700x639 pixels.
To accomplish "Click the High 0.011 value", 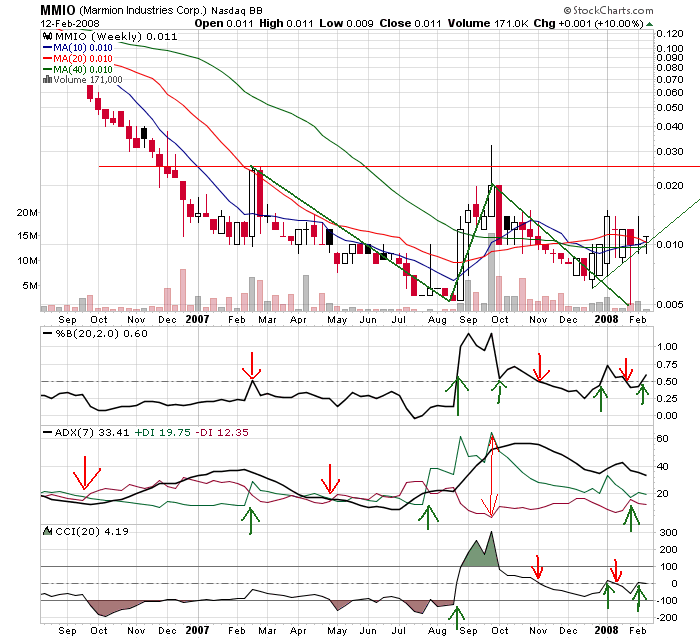I will (286, 23).
